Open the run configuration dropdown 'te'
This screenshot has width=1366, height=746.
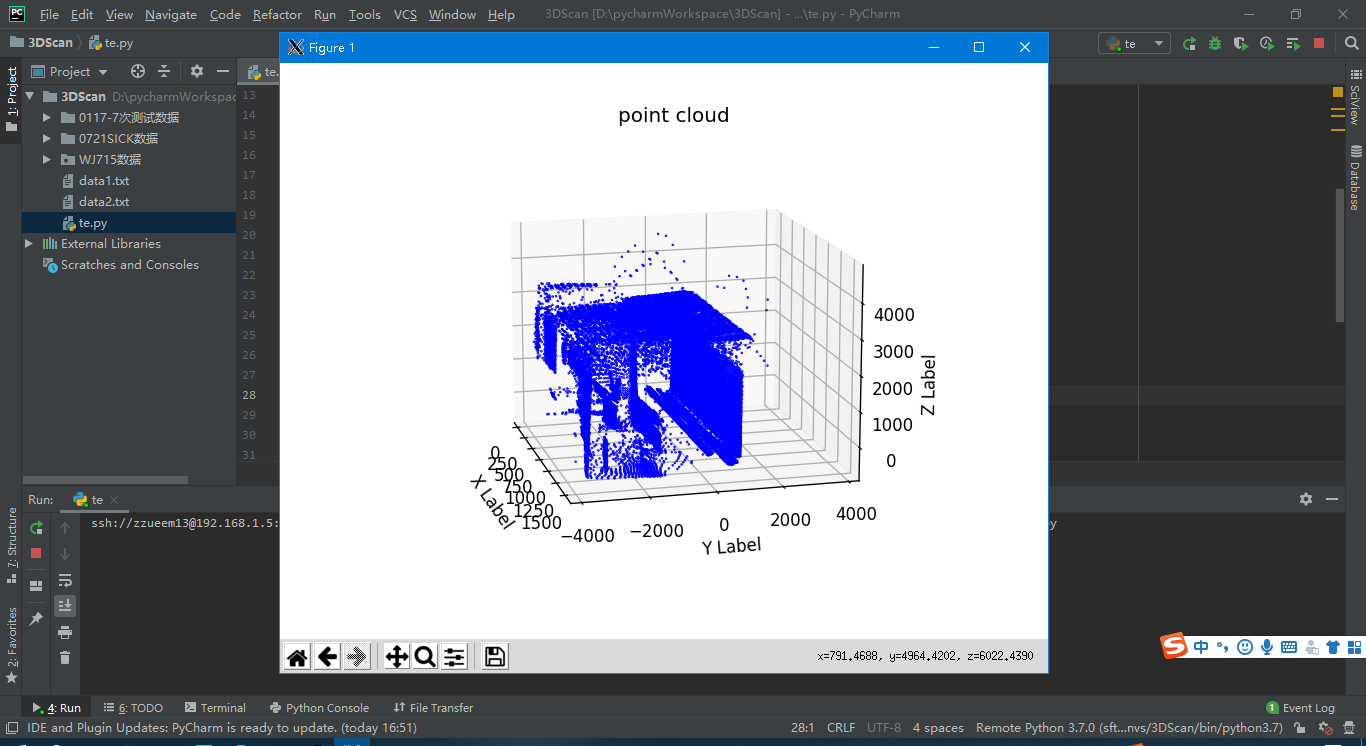click(x=1135, y=43)
